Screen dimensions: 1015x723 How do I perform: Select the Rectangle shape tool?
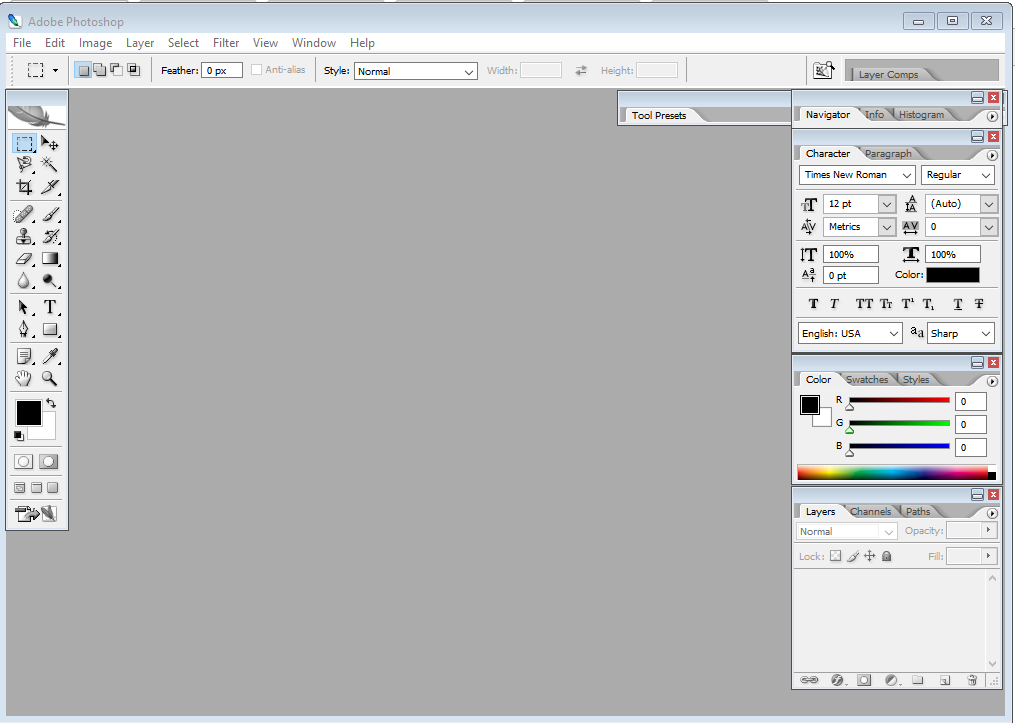(49, 329)
